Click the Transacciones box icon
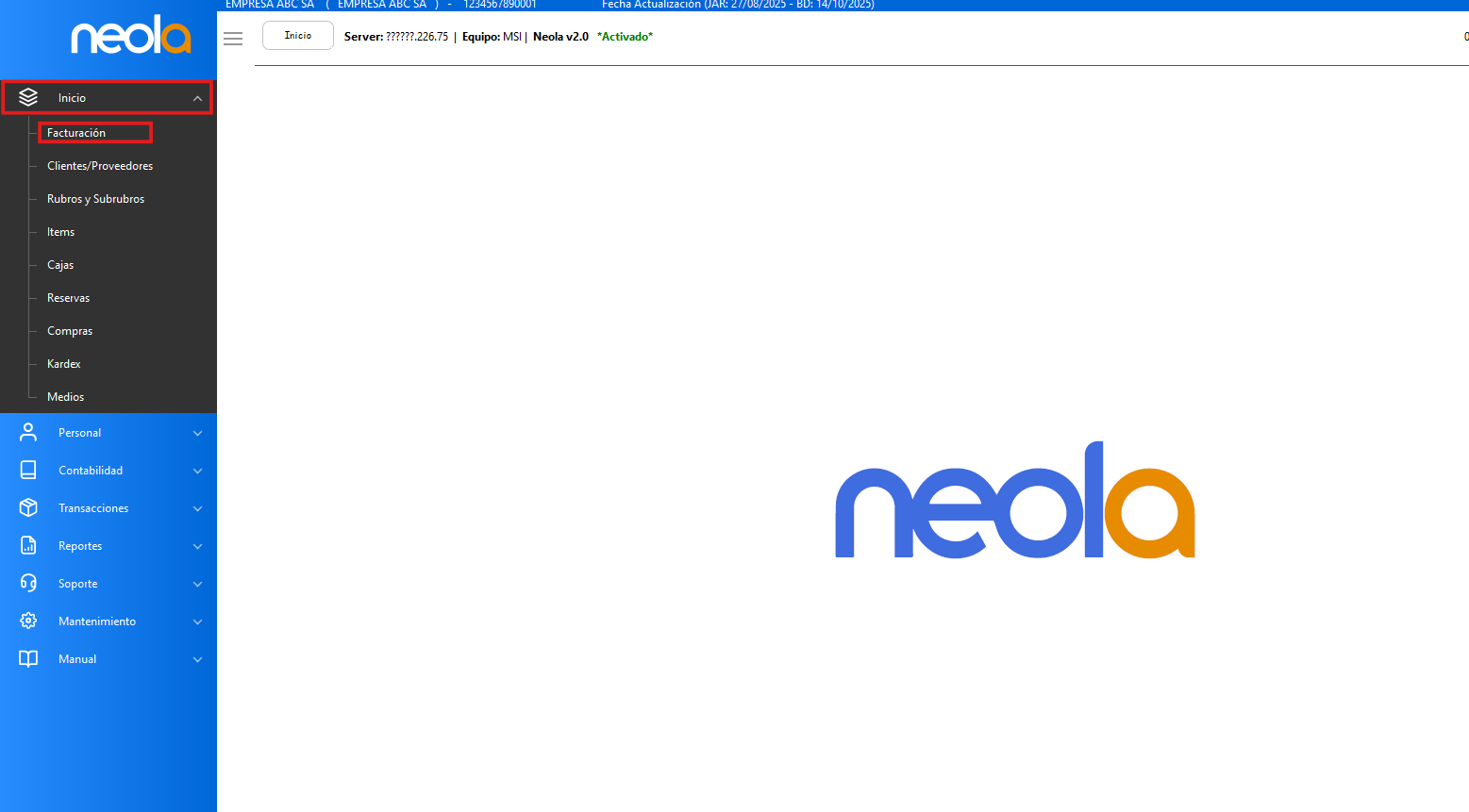The image size is (1469, 812). (28, 507)
